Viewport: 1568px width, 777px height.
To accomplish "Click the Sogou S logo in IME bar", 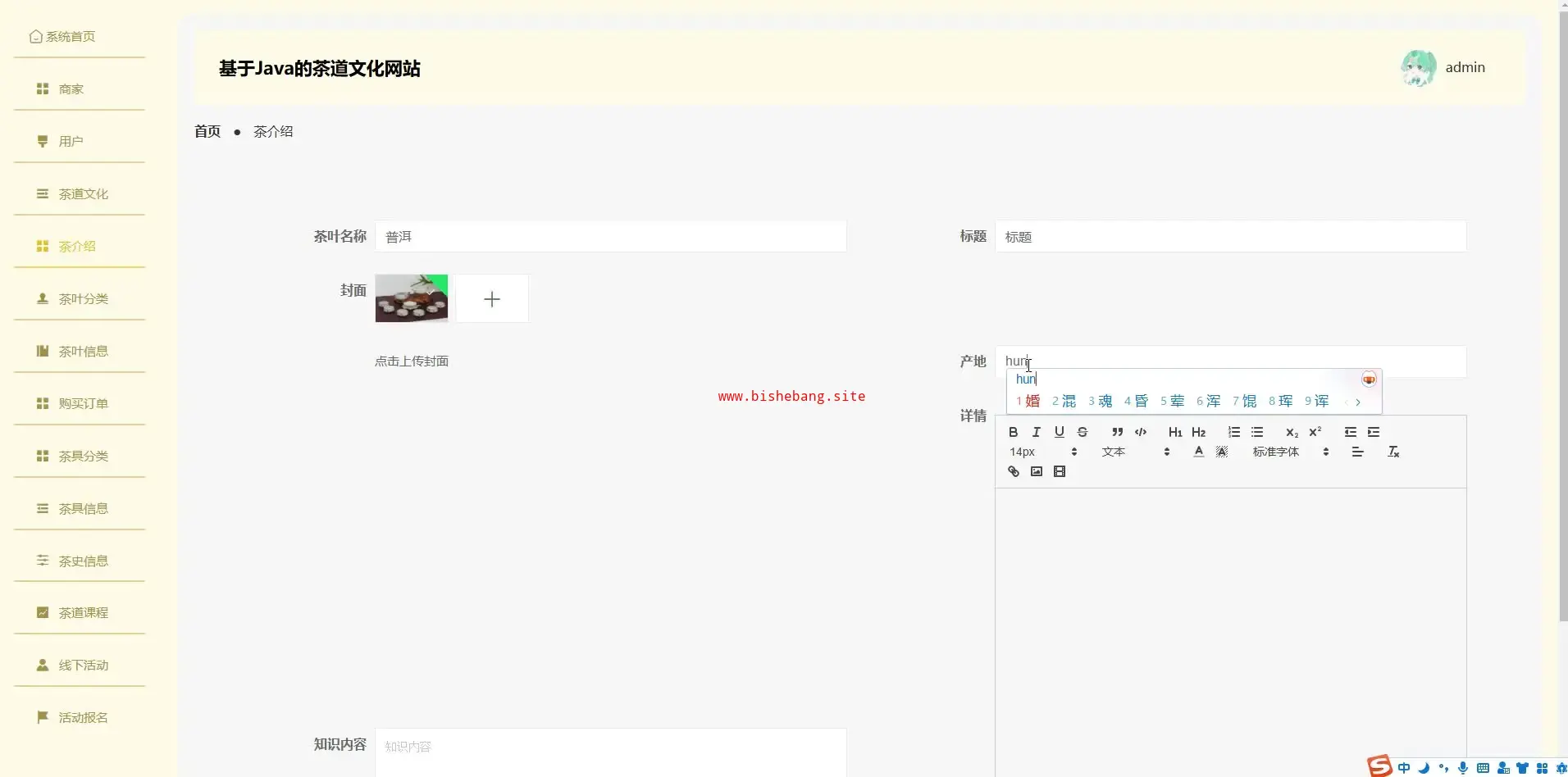I will click(x=1380, y=766).
